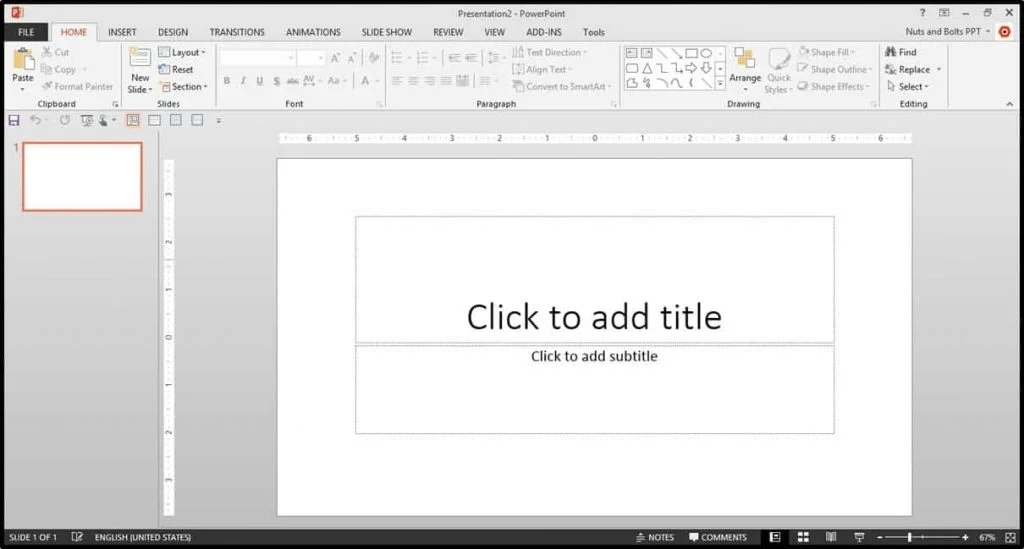Save presentation with the floppy disk icon
This screenshot has height=549, width=1024.
pos(14,120)
